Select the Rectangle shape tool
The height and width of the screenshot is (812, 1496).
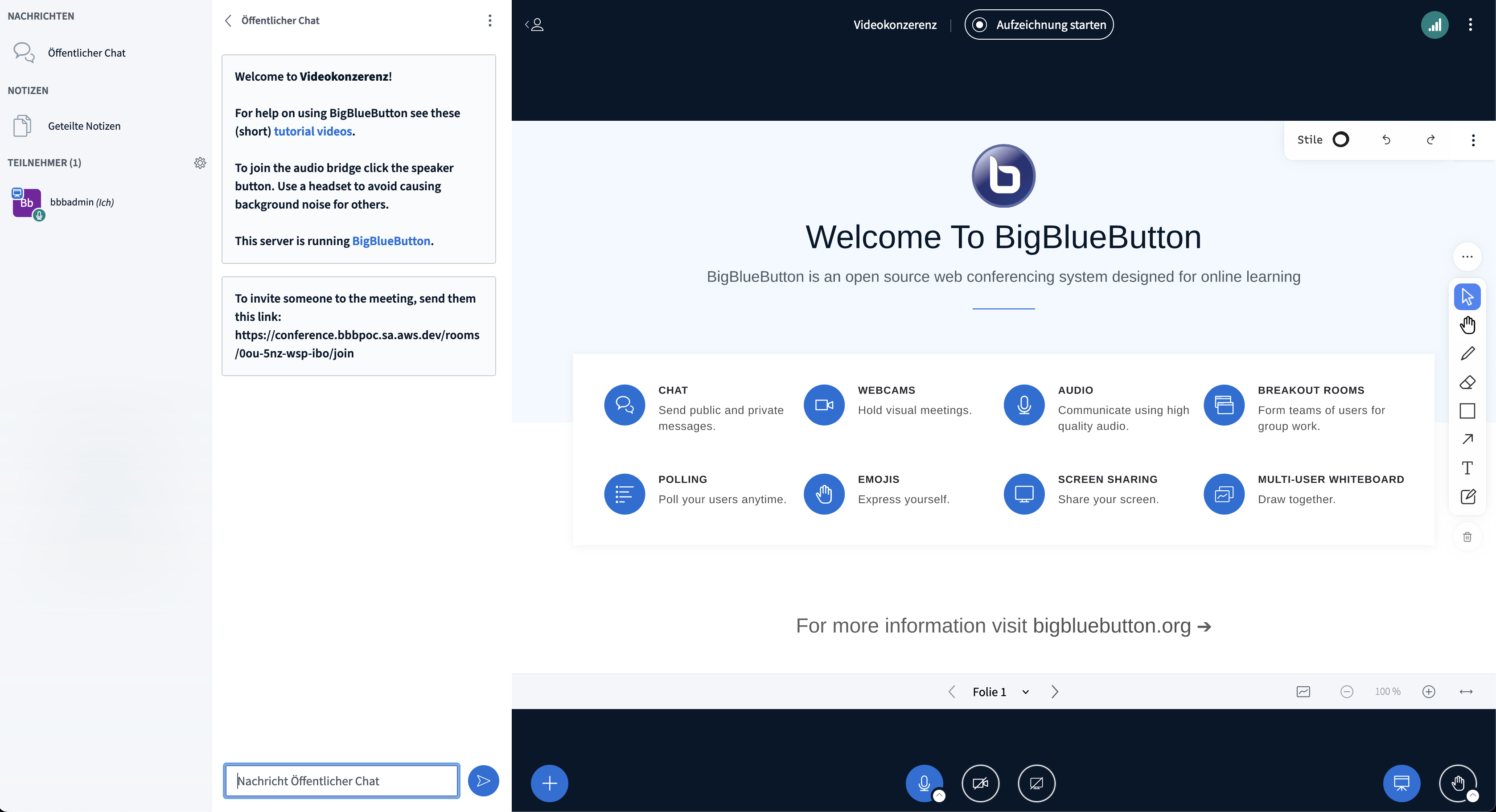coord(1467,411)
